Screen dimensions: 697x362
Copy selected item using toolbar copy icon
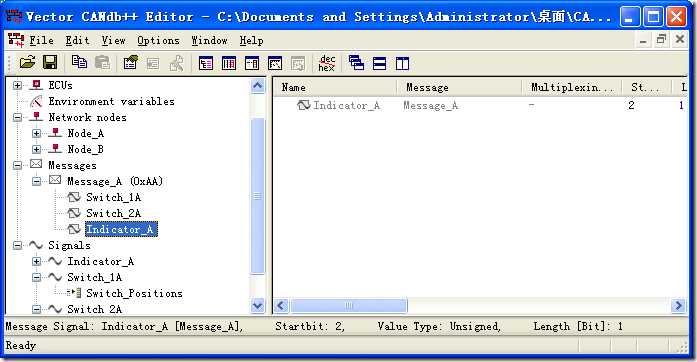click(x=80, y=62)
